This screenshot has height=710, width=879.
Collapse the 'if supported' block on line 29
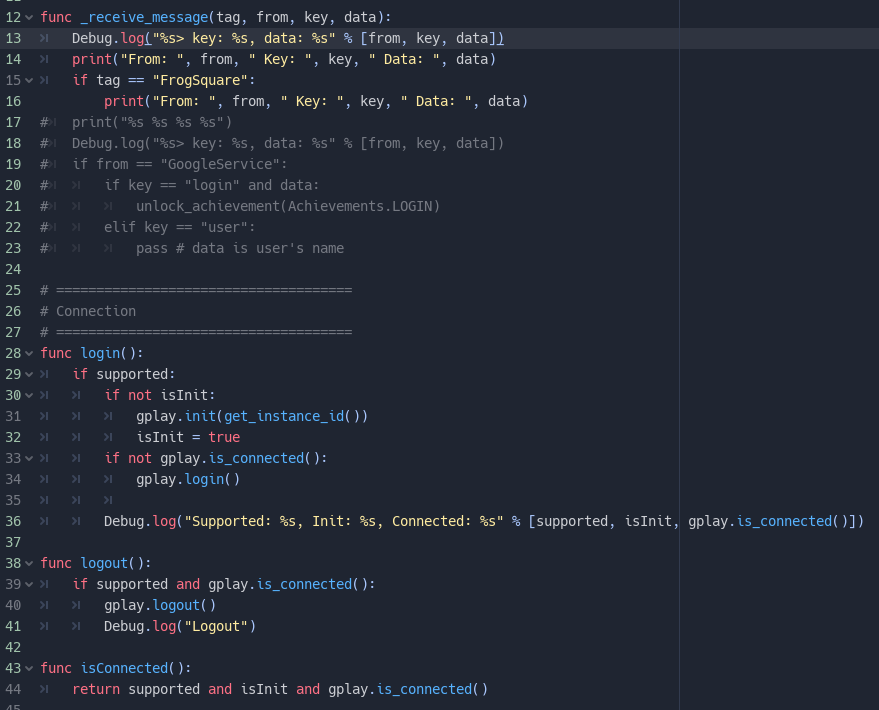(28, 374)
